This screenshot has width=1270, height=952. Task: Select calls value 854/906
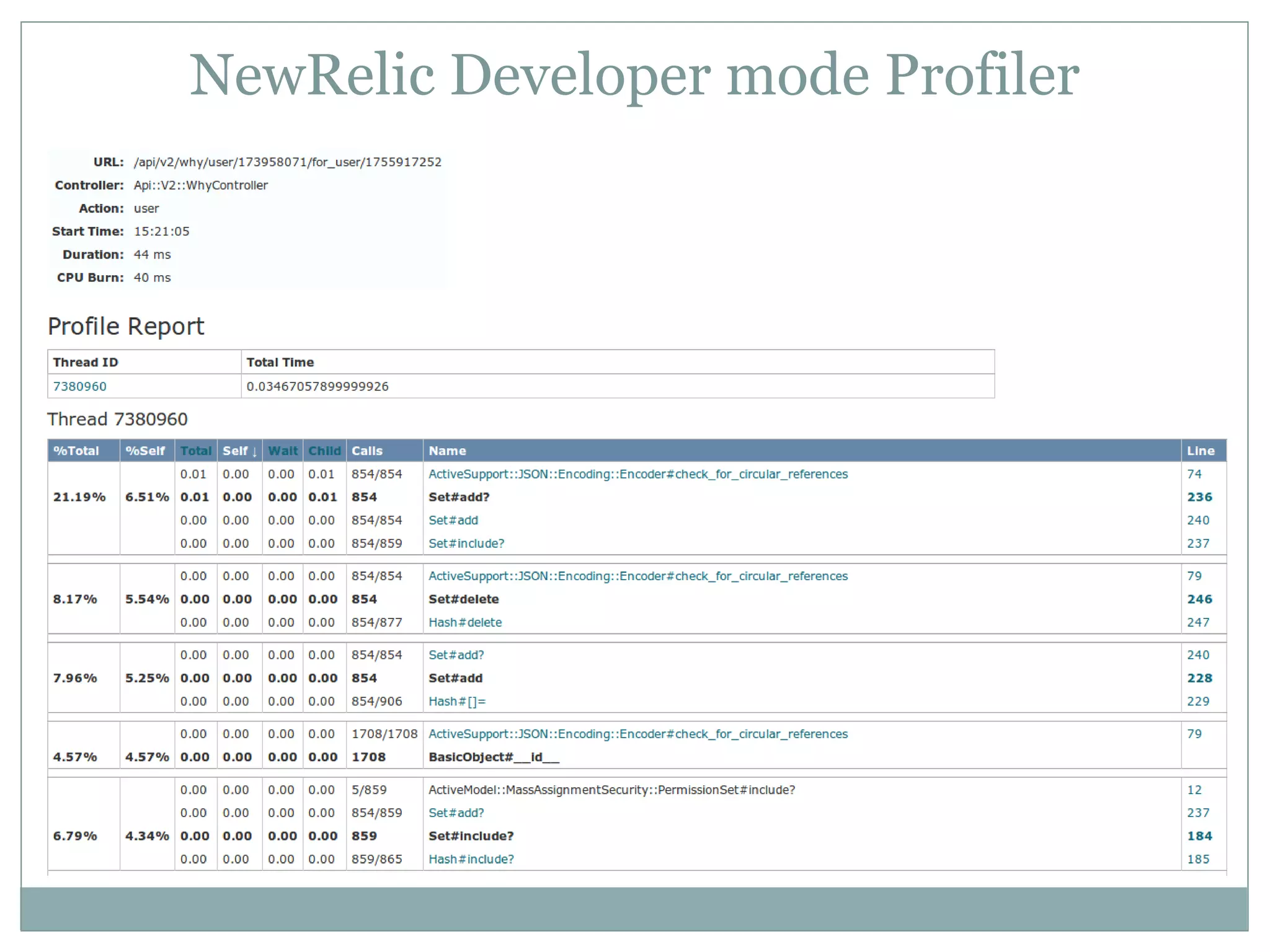pos(376,701)
